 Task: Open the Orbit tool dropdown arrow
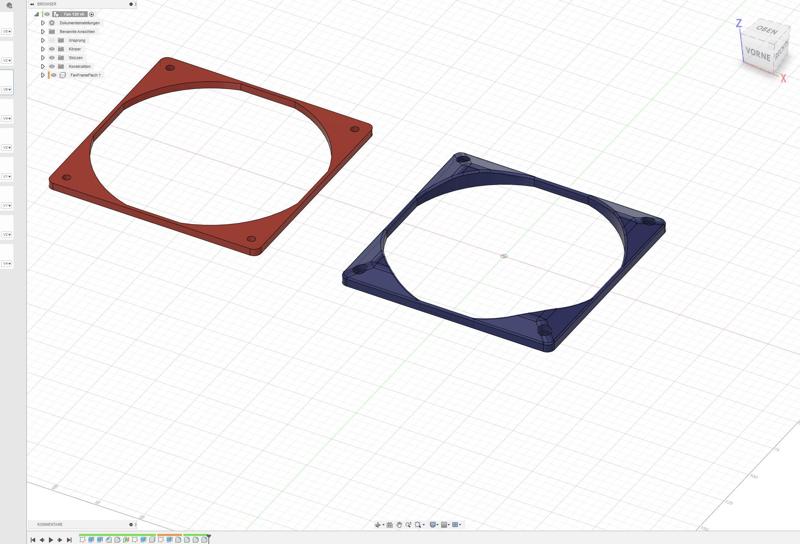(383, 525)
